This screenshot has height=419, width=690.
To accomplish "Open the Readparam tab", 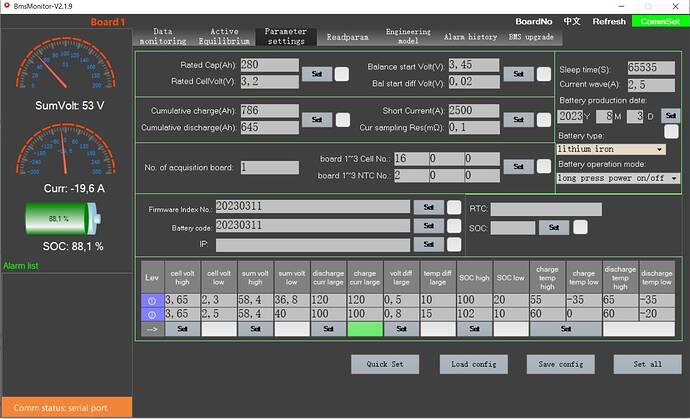I will pyautogui.click(x=347, y=37).
